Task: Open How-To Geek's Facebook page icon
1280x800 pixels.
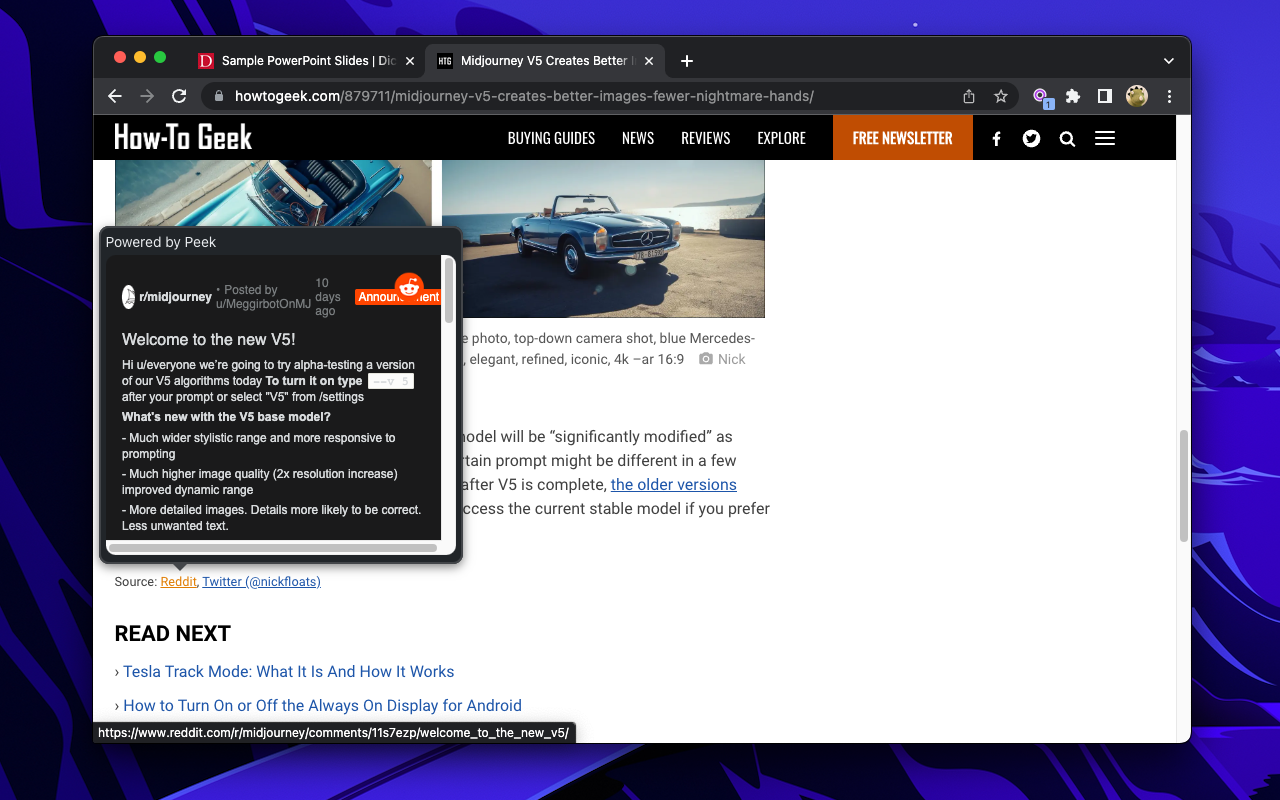Action: click(996, 138)
